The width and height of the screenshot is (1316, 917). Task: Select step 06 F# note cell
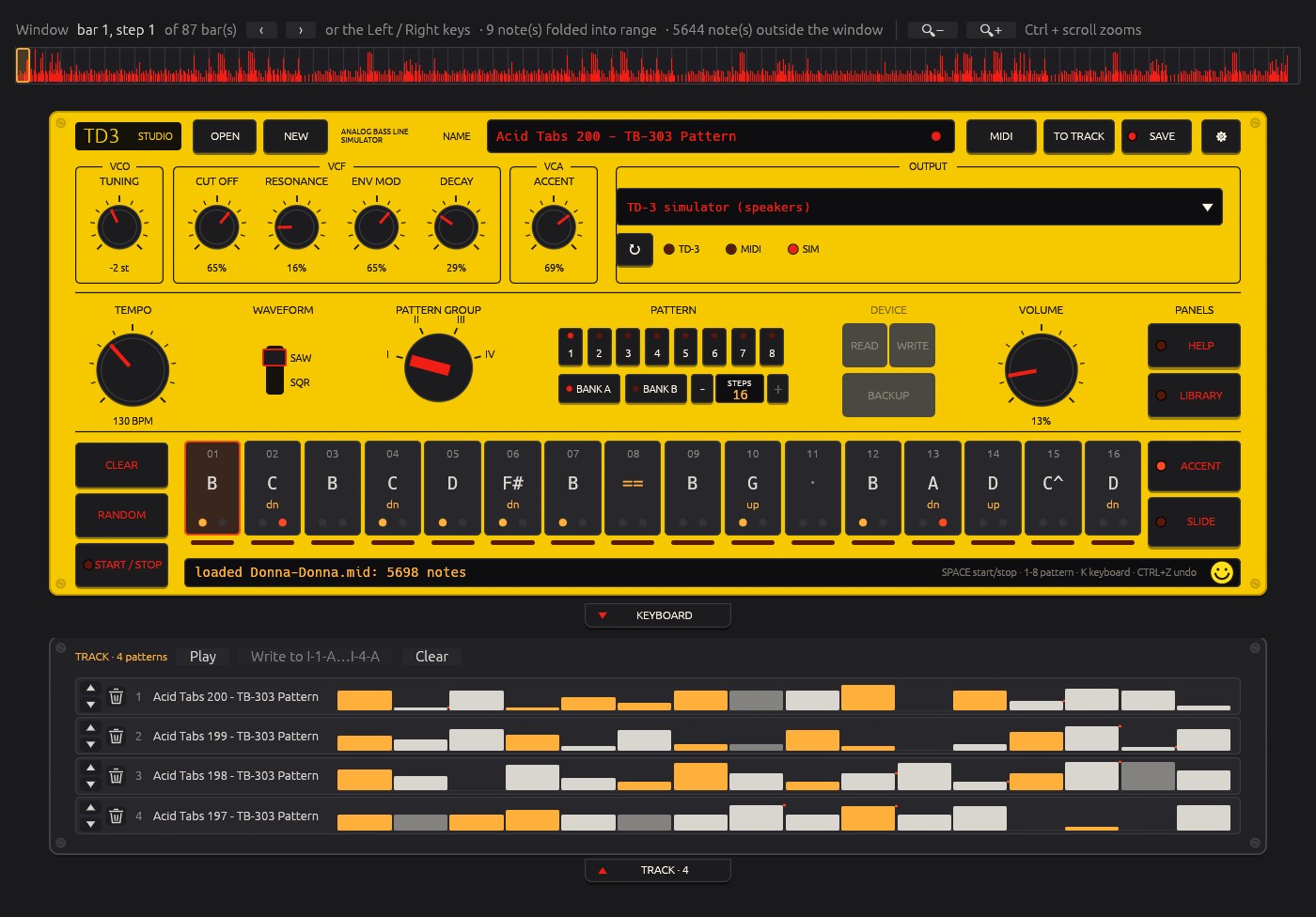[x=513, y=488]
